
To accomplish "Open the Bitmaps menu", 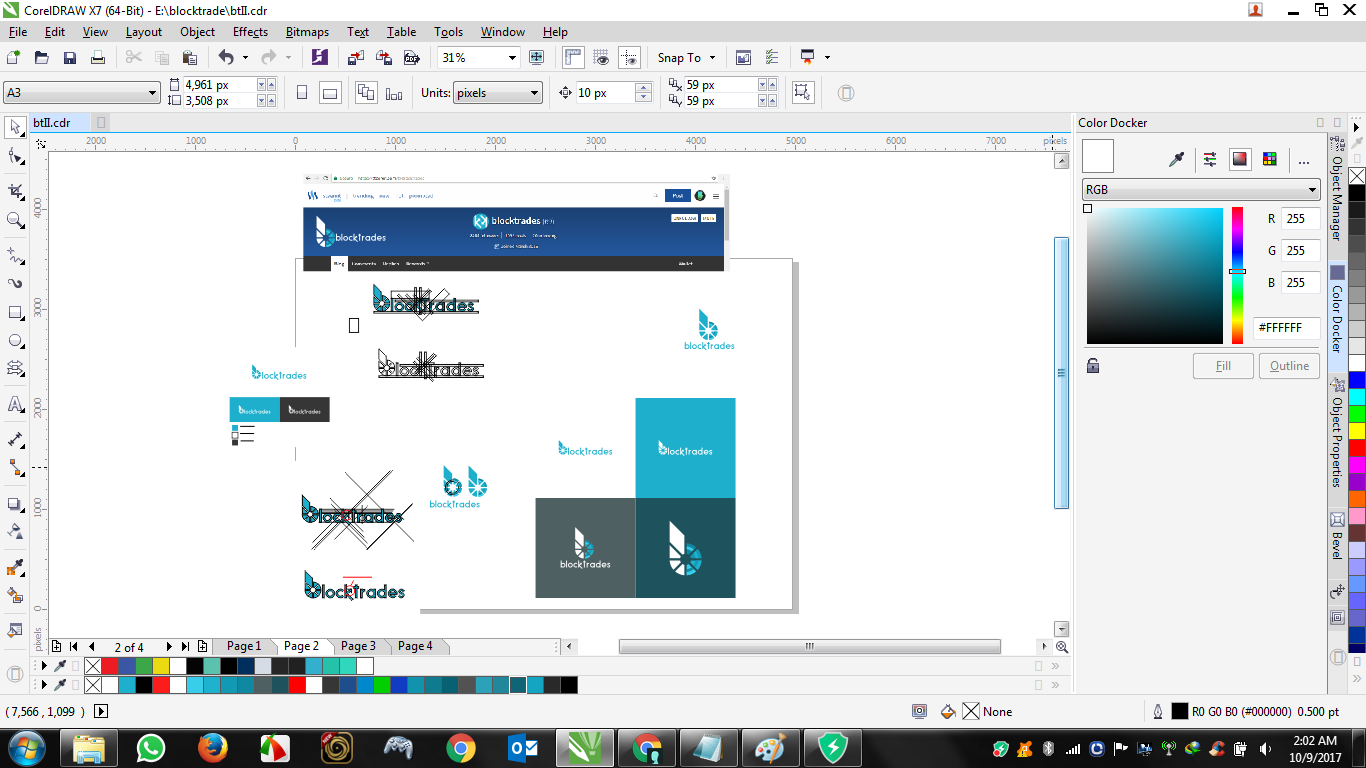I will tap(307, 32).
